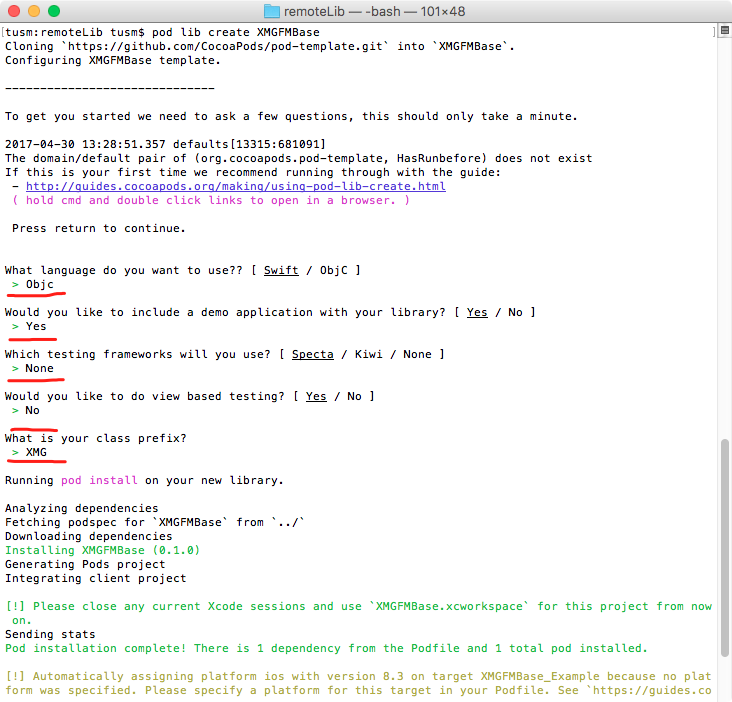Click the 'Analyzing dependencies' line

[82, 508]
